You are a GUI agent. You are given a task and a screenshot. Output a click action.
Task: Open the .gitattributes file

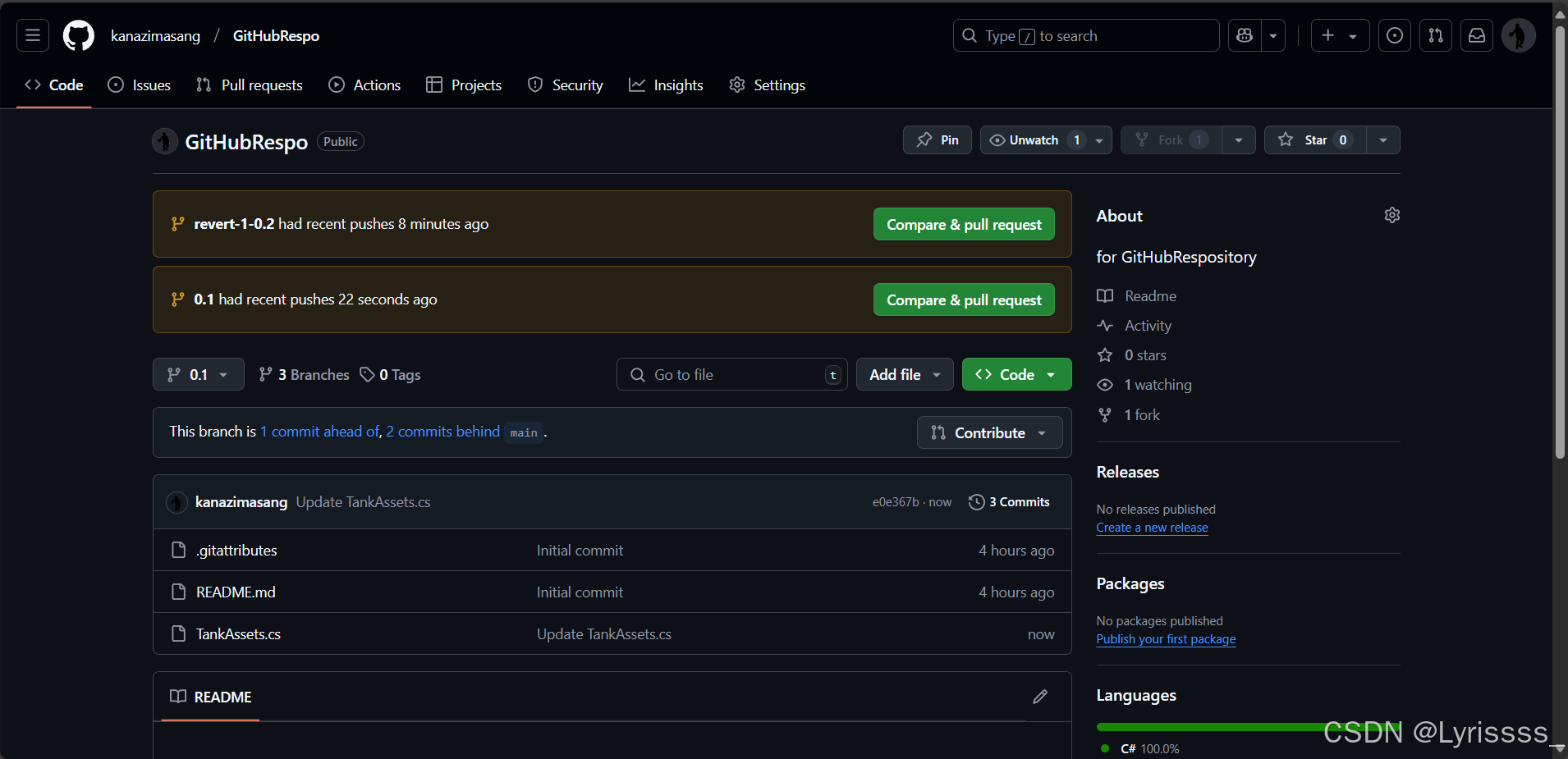coord(236,551)
